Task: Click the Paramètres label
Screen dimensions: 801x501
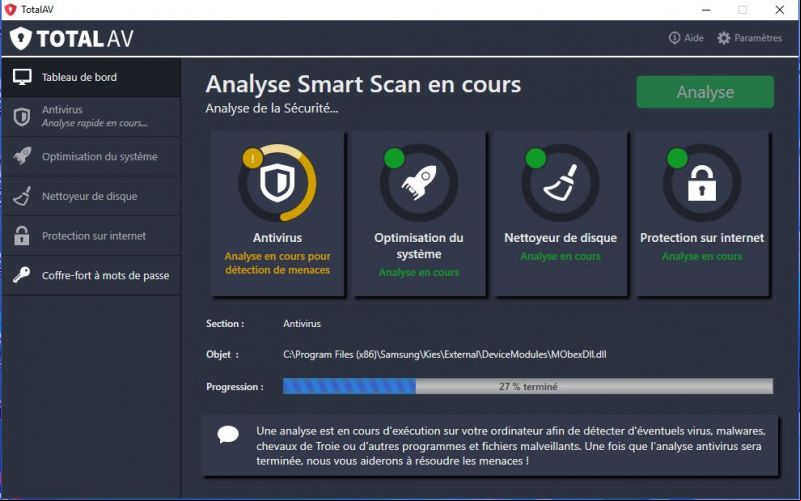Action: click(x=758, y=38)
